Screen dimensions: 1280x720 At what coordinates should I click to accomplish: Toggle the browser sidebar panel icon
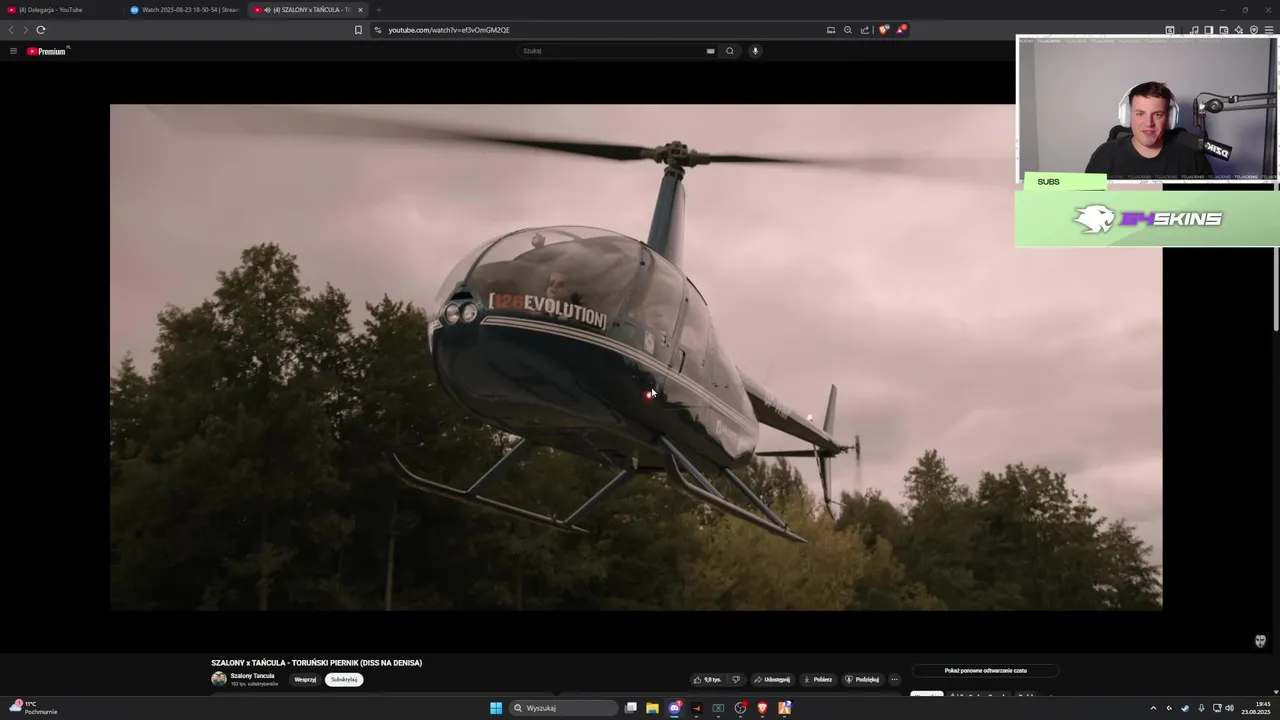click(x=1209, y=30)
